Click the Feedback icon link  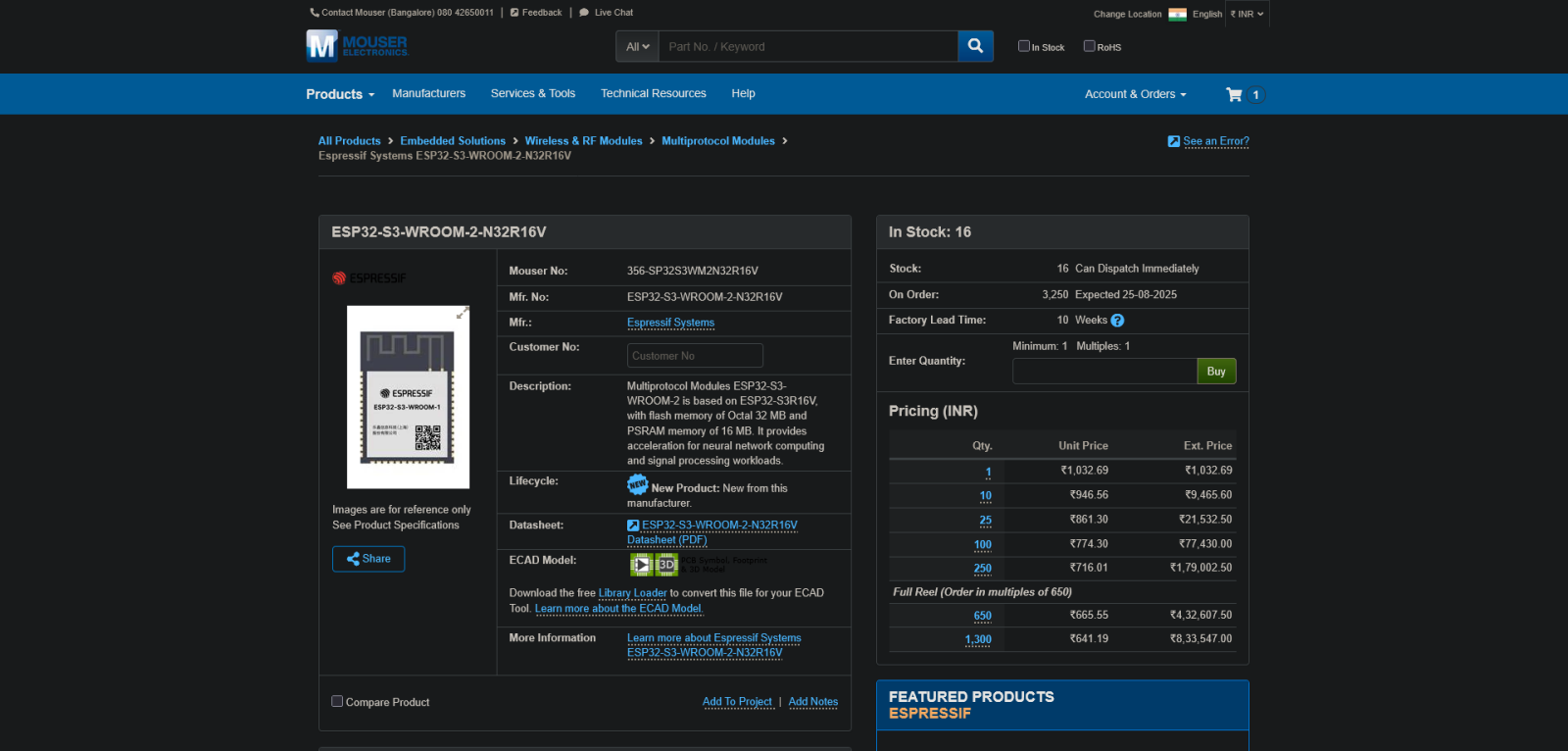pos(514,13)
